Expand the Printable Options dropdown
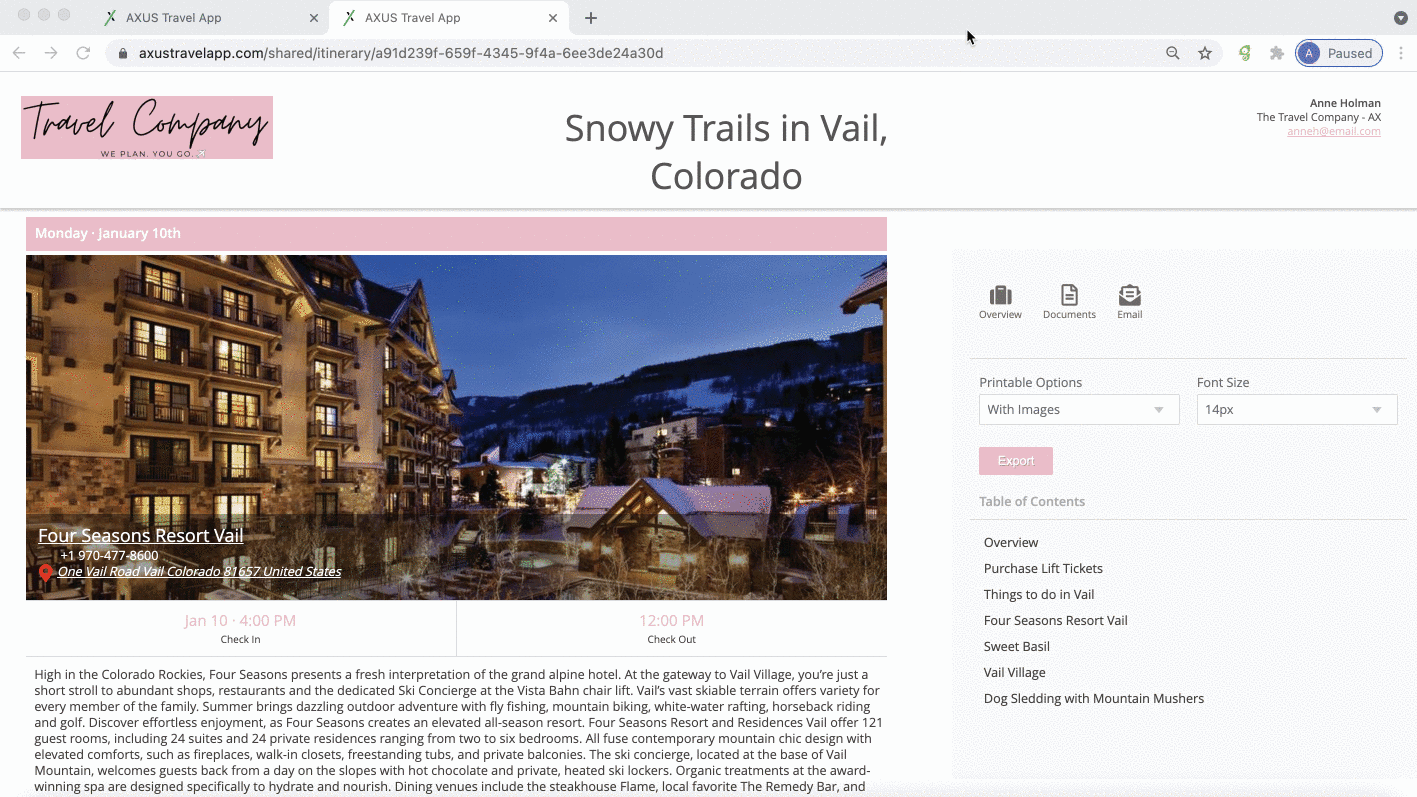Screen dimensions: 1417x797 (x=1079, y=409)
